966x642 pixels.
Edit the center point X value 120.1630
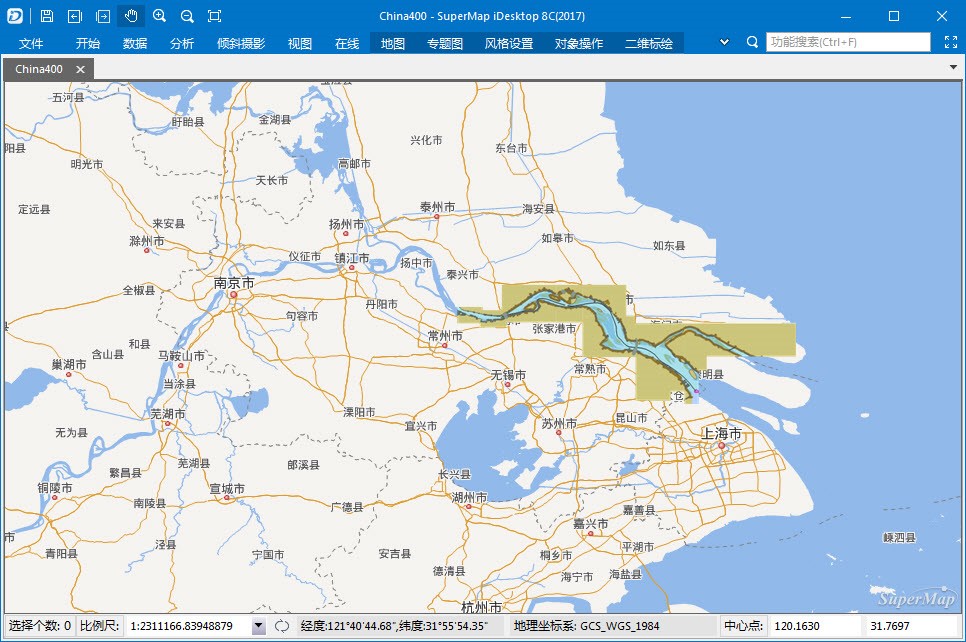click(x=814, y=626)
